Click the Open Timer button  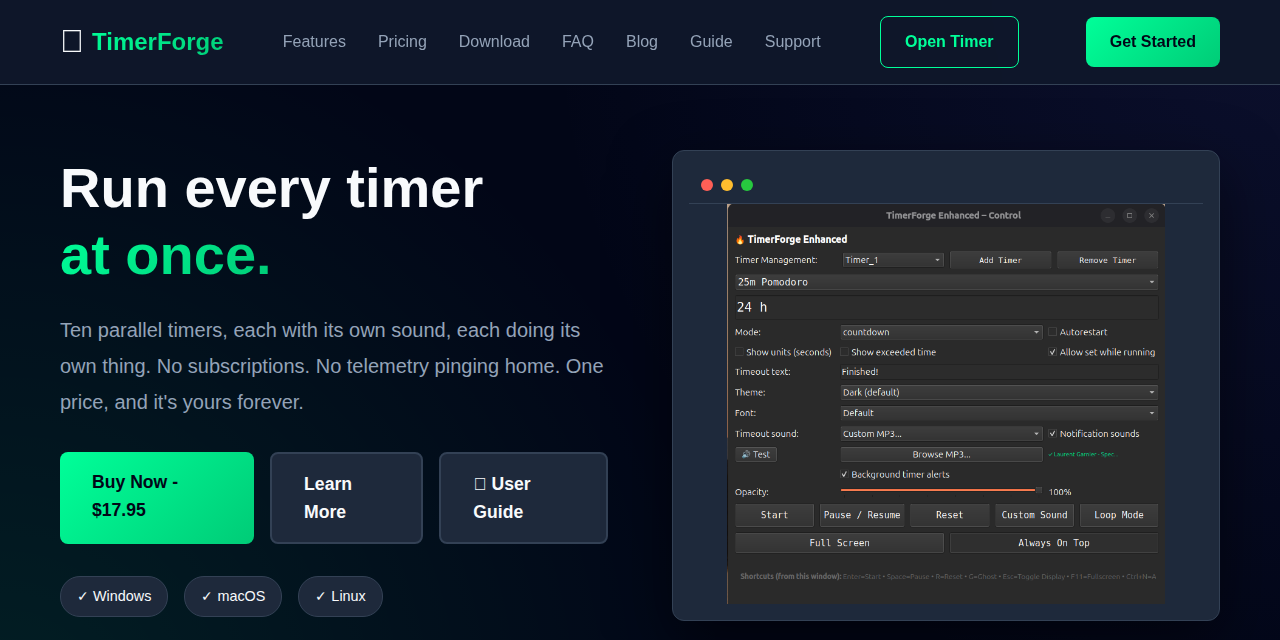949,42
